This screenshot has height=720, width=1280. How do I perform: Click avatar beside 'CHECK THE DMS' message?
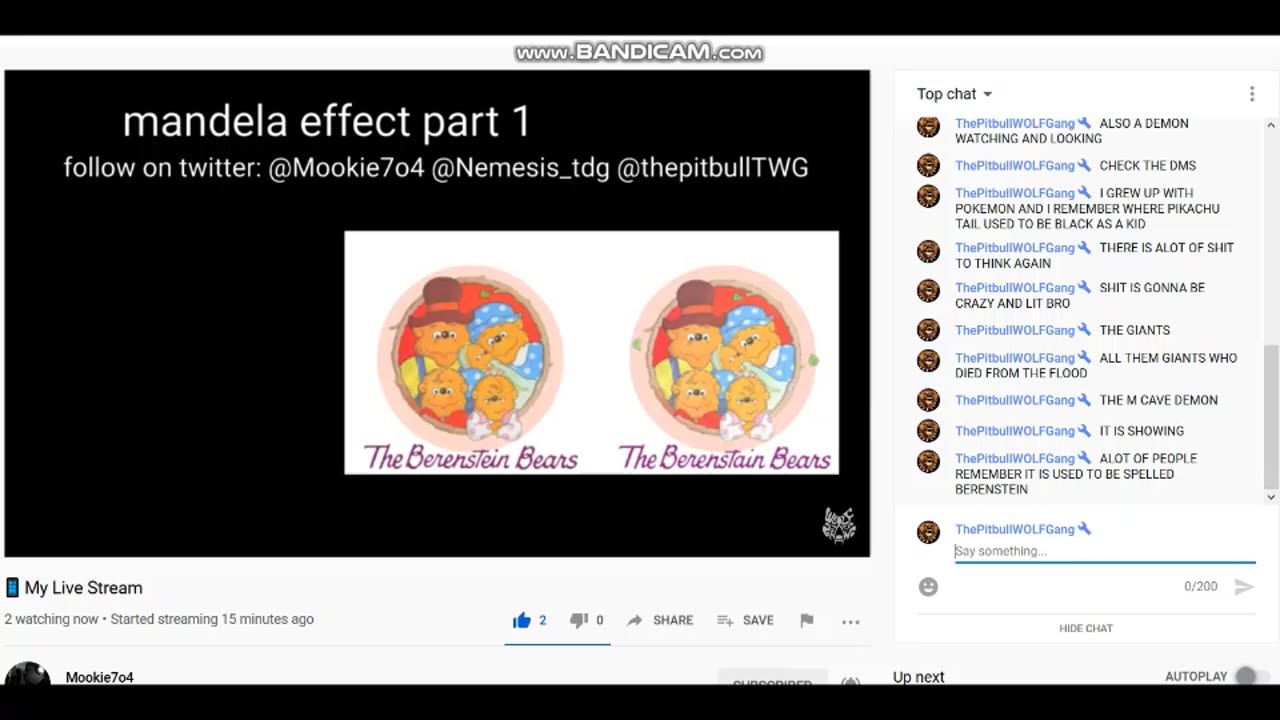[x=928, y=165]
